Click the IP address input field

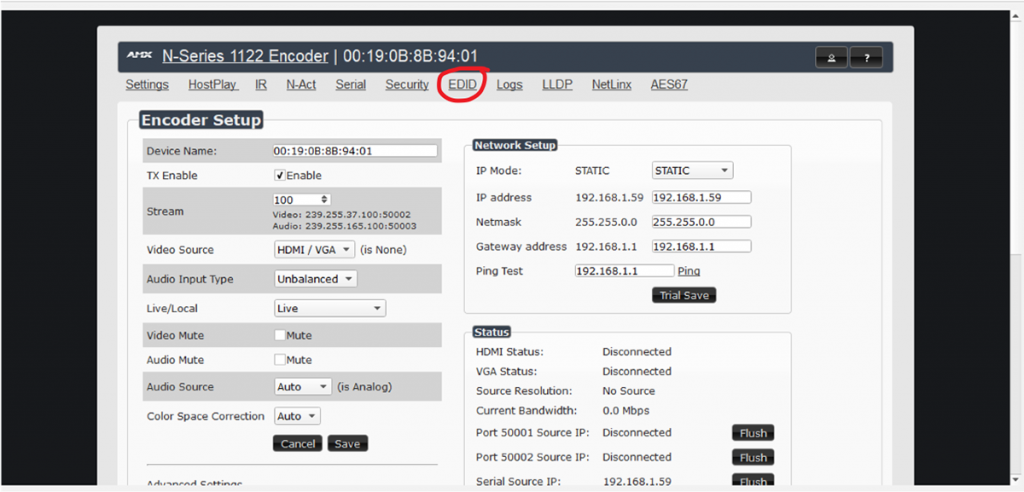click(701, 197)
